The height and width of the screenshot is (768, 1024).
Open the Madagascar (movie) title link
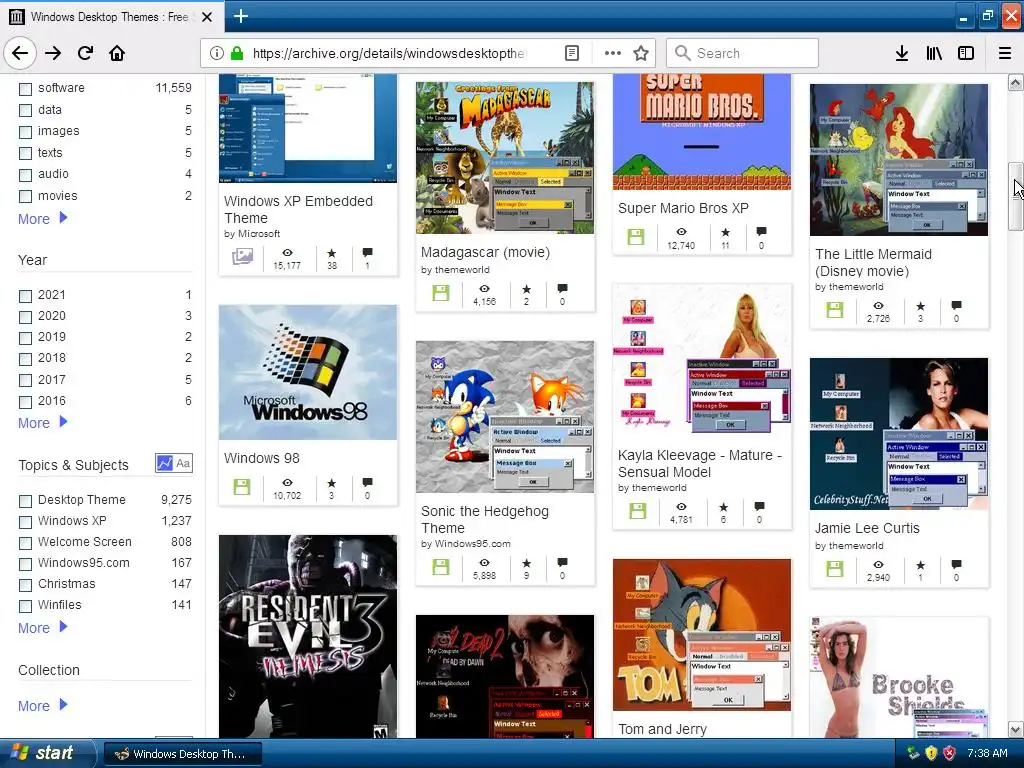point(485,252)
